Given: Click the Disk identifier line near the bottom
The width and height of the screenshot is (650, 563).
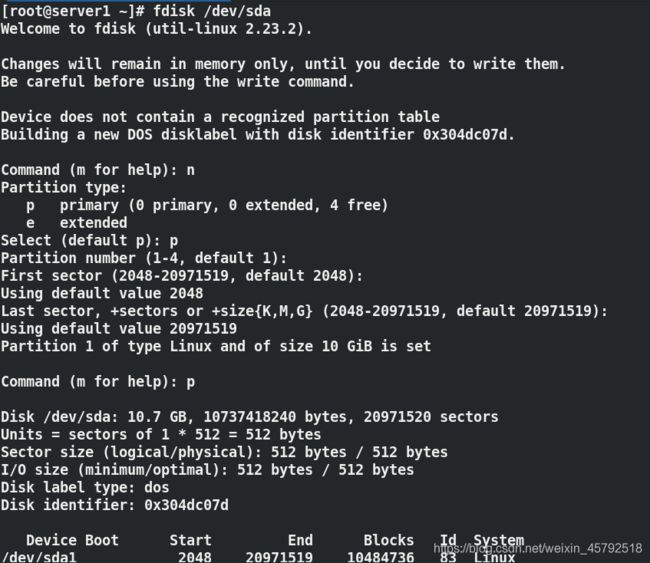Looking at the screenshot, I should tap(114, 505).
